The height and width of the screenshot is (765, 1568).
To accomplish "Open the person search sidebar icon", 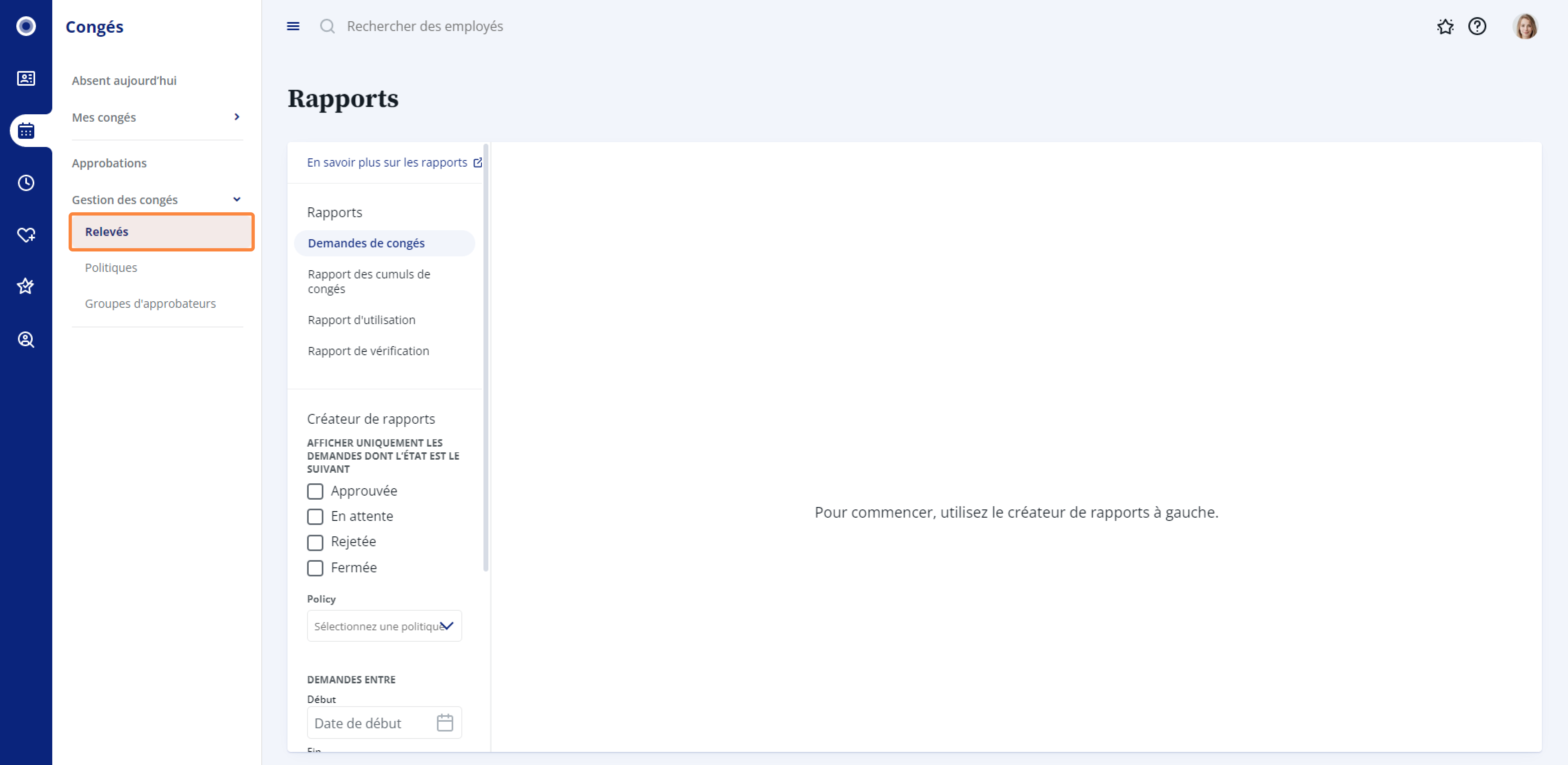I will (26, 339).
